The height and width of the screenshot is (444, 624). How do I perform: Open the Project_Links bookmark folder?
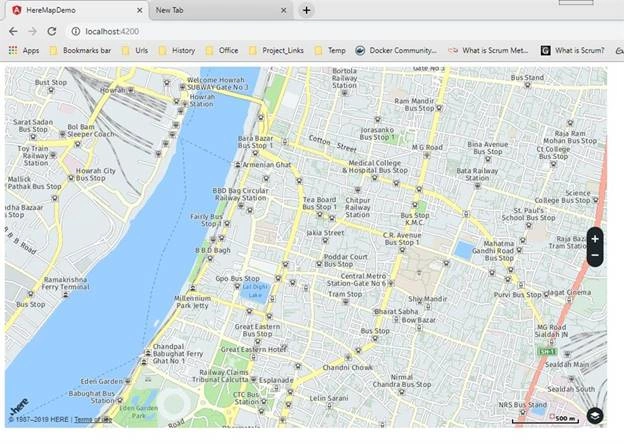276,51
